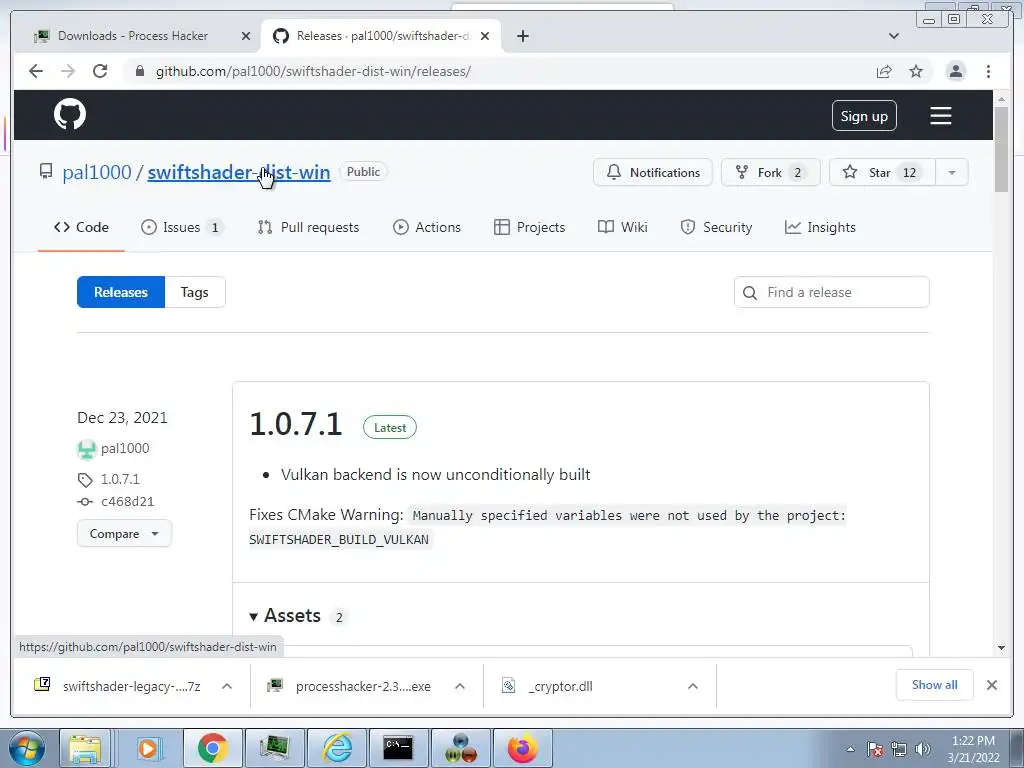This screenshot has height=768, width=1024.
Task: Bookmark this page with the star icon
Action: (x=916, y=71)
